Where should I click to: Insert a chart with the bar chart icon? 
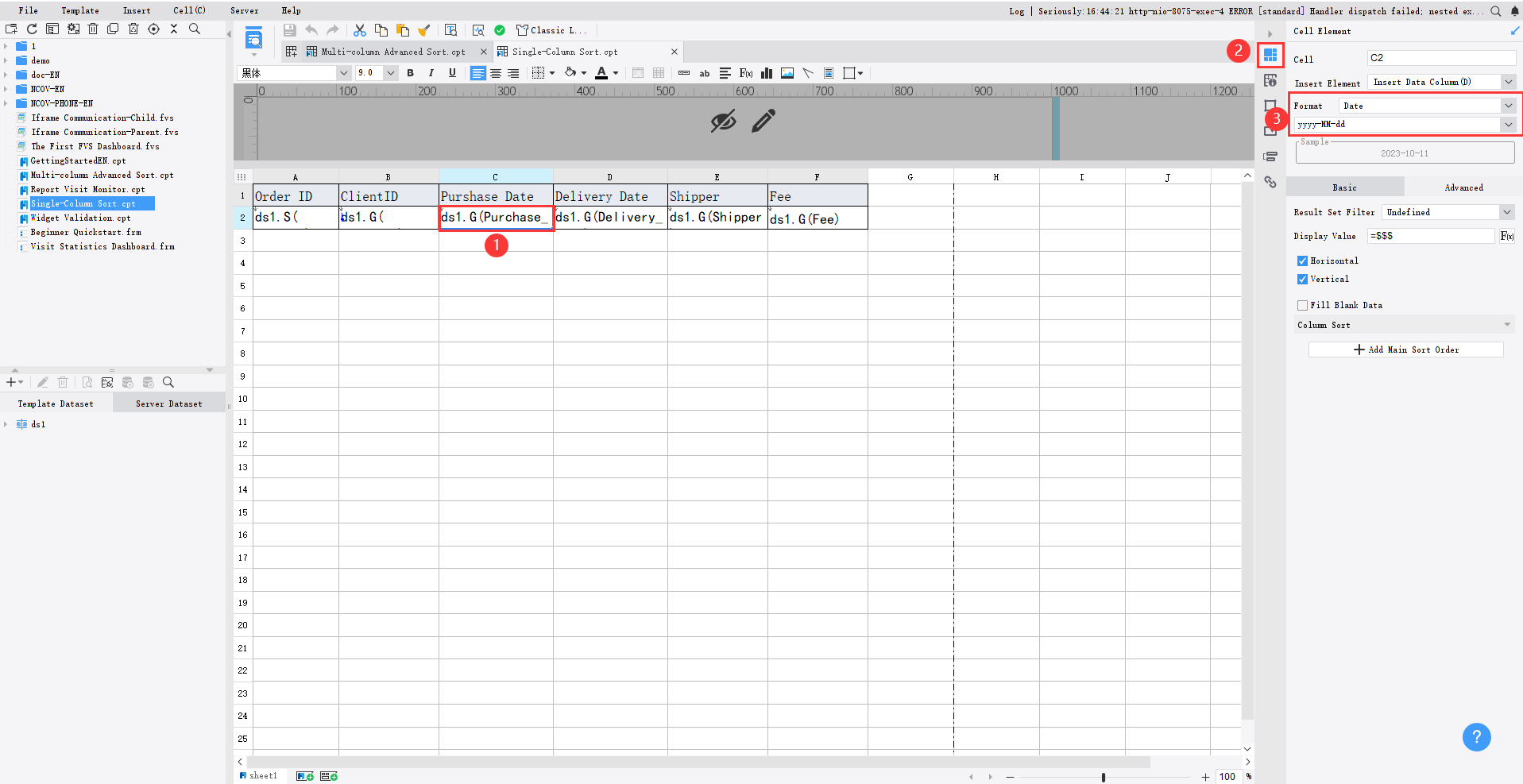tap(767, 72)
